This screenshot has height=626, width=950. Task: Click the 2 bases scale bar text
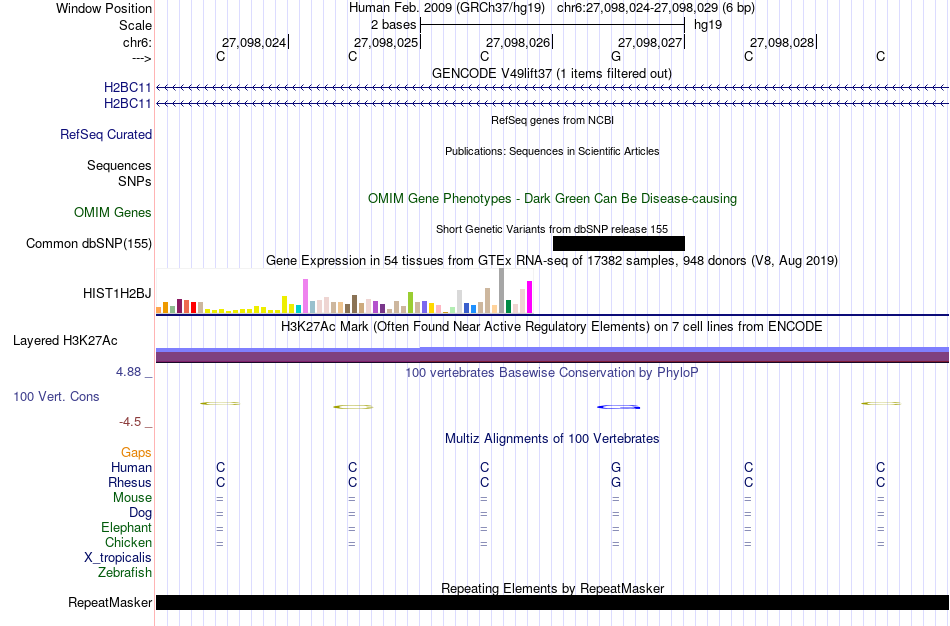[394, 25]
